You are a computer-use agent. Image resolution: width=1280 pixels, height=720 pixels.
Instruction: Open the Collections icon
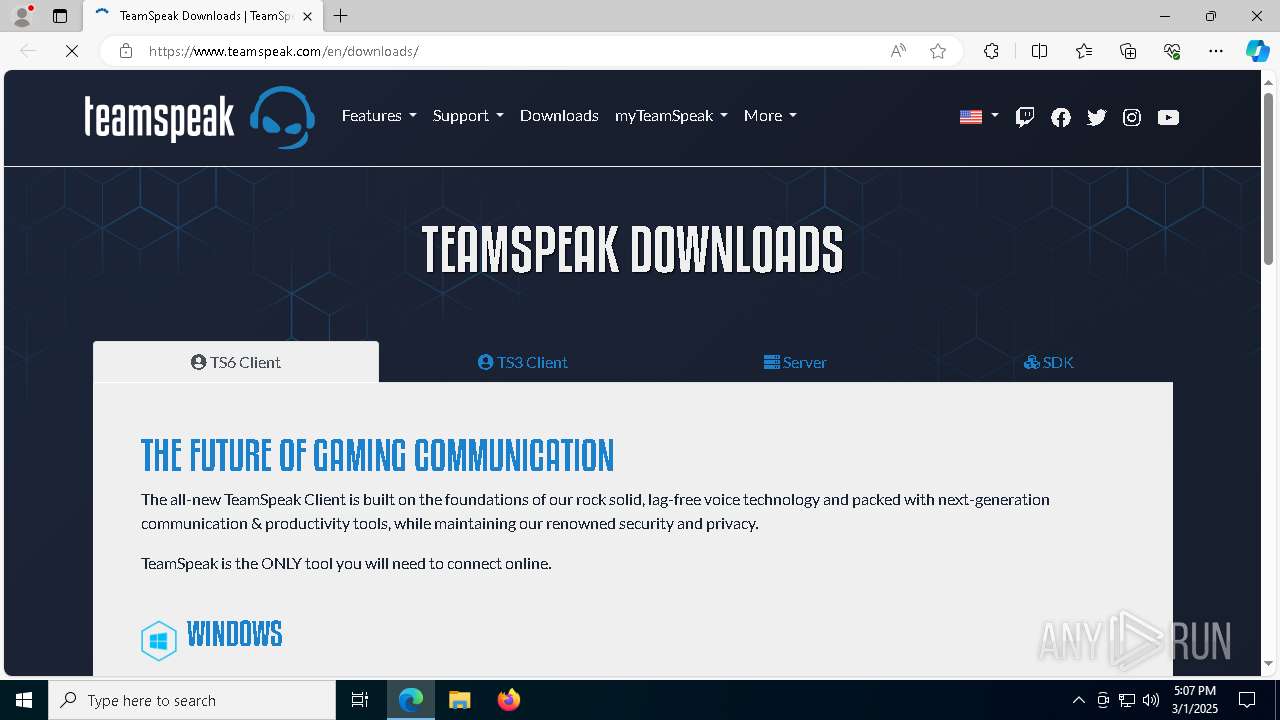(x=1128, y=51)
